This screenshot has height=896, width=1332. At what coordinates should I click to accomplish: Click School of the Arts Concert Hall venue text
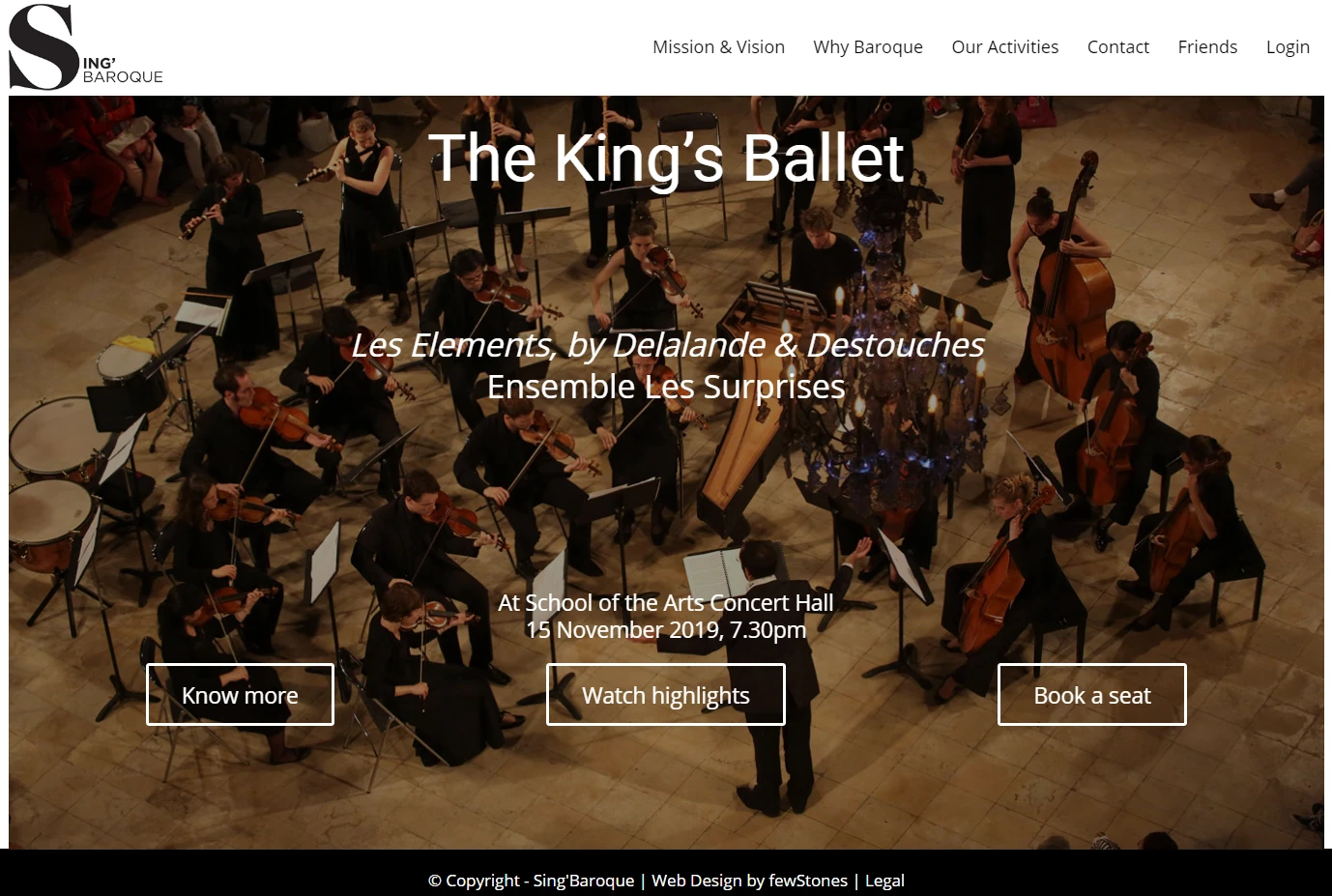[x=665, y=602]
